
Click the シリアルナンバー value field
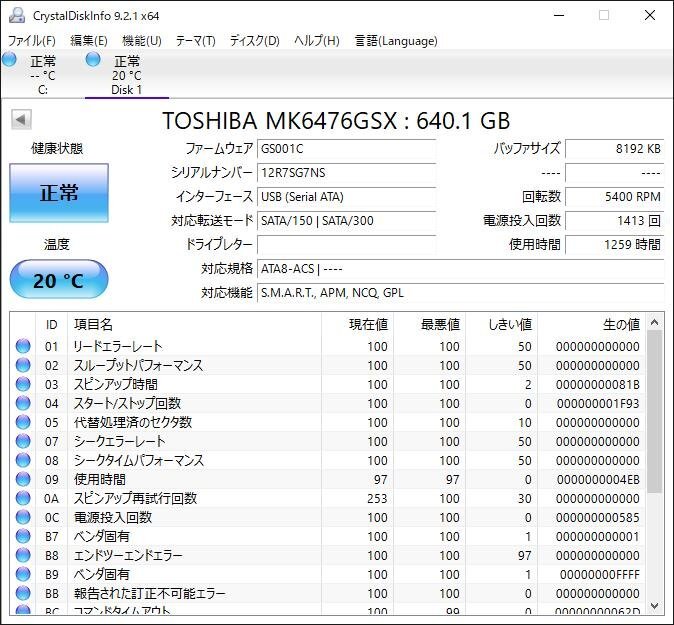click(346, 172)
